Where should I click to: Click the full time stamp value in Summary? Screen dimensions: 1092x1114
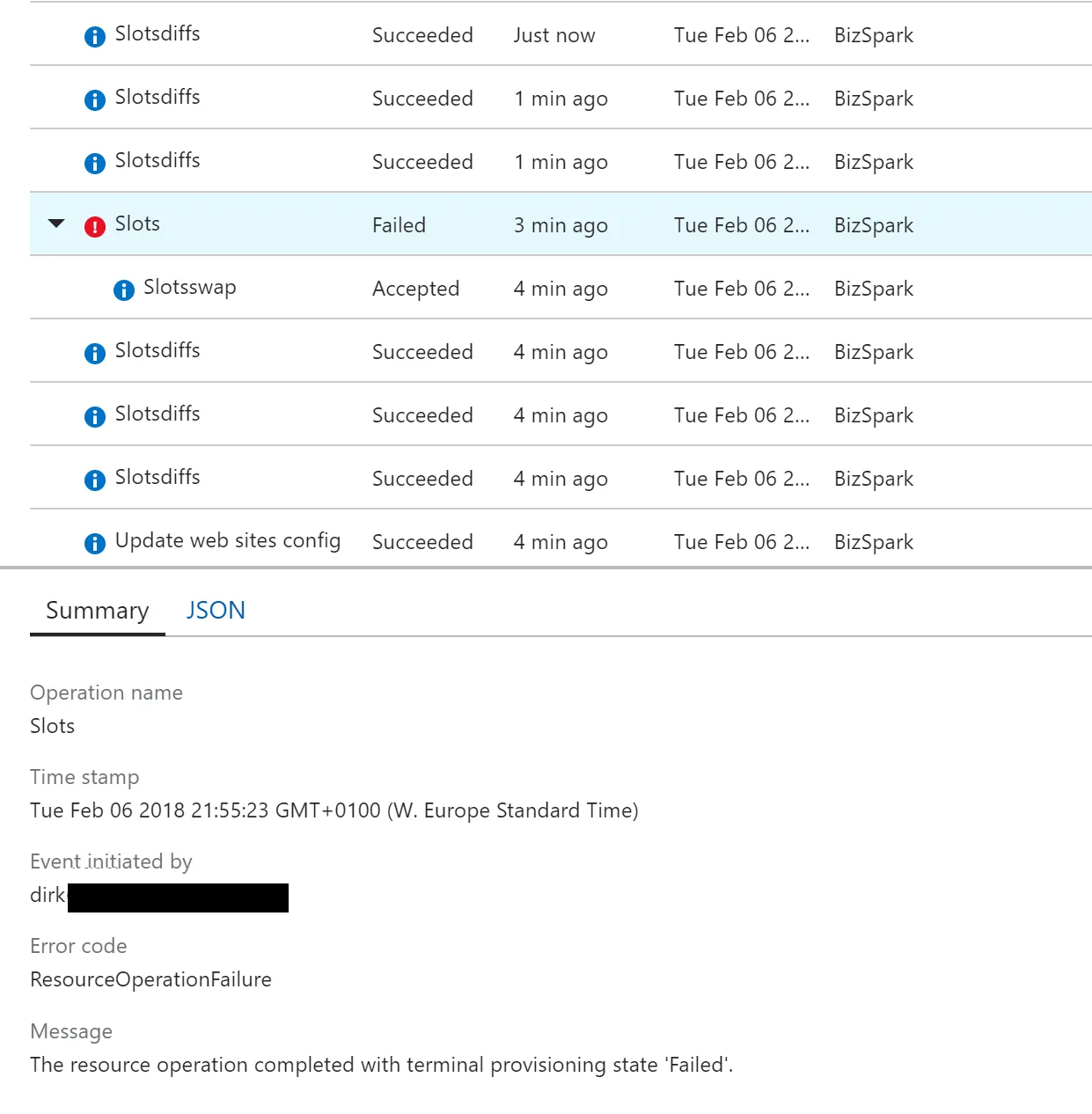(333, 810)
